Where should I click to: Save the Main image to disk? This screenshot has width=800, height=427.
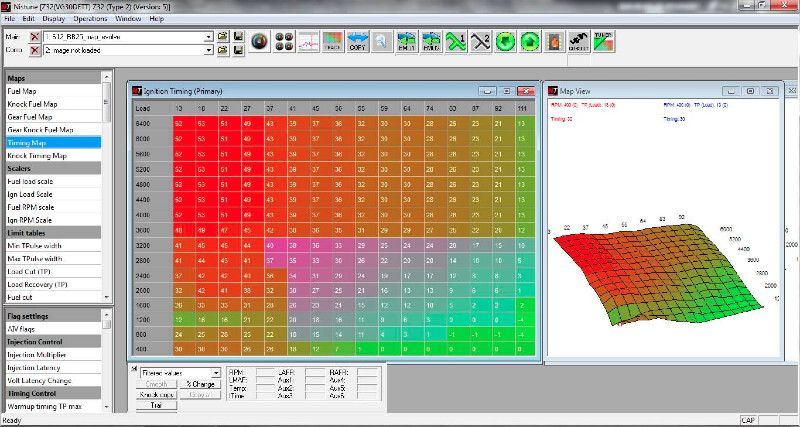pyautogui.click(x=238, y=37)
